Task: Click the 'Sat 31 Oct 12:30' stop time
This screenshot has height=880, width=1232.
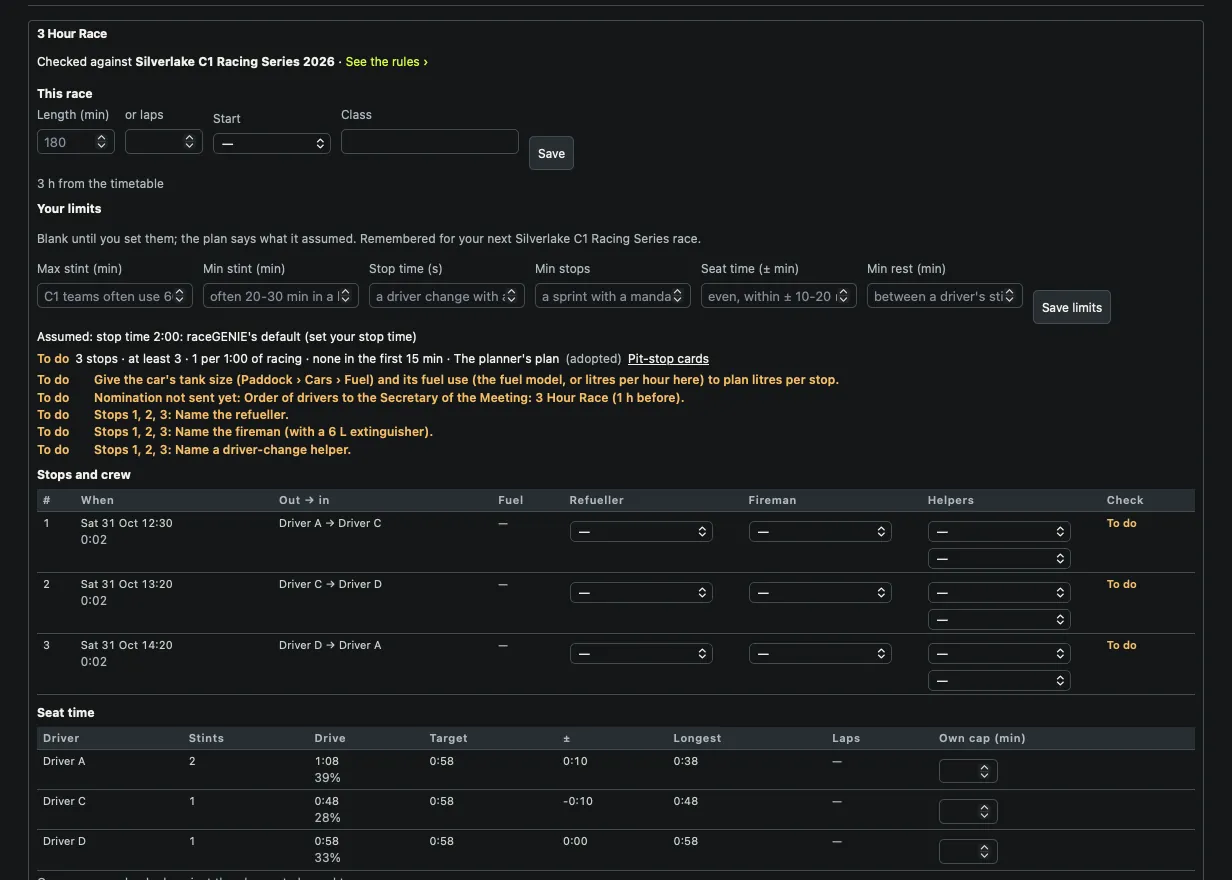Action: pyautogui.click(x=127, y=523)
